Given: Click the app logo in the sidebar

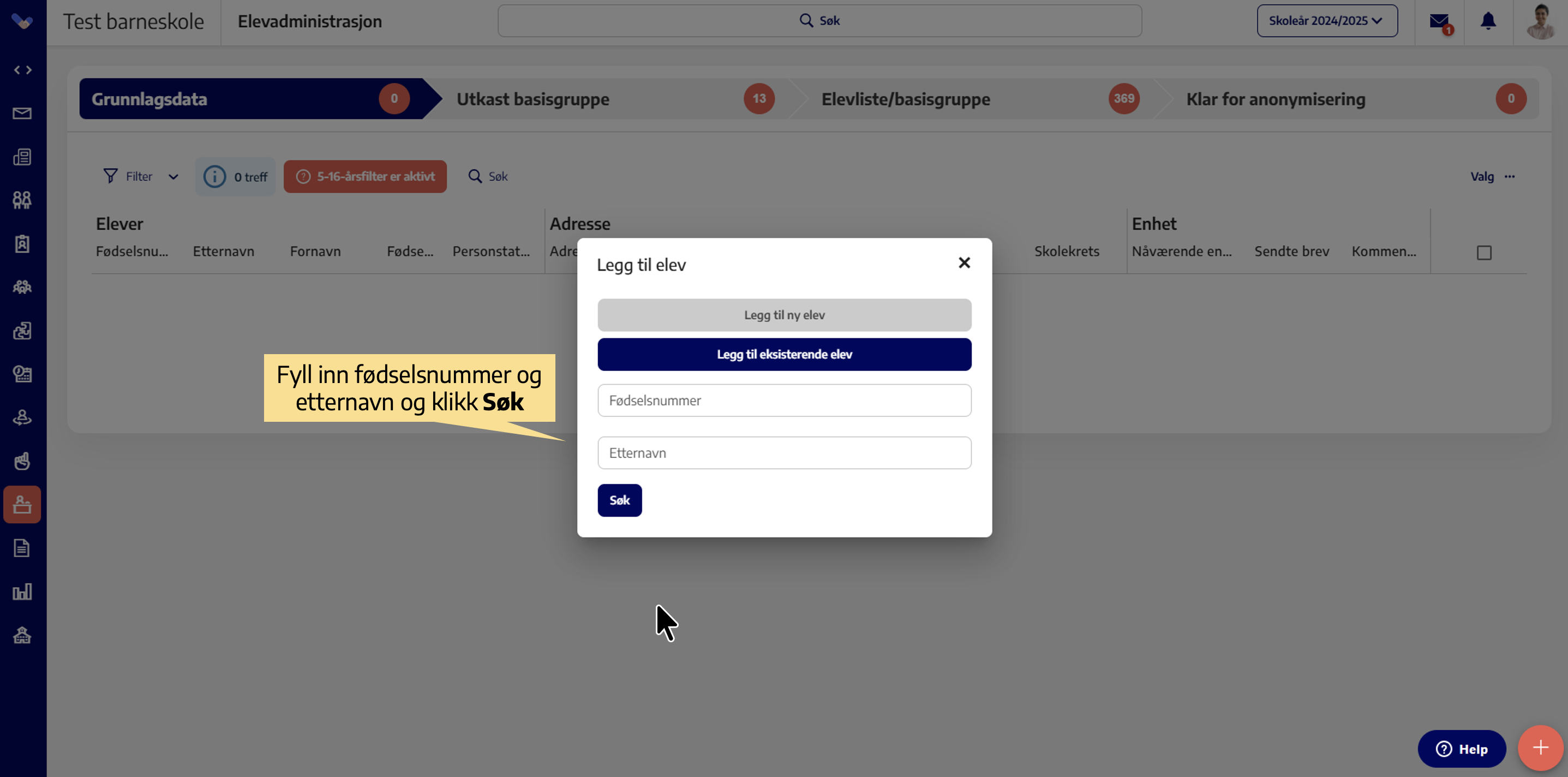Looking at the screenshot, I should point(22,21).
